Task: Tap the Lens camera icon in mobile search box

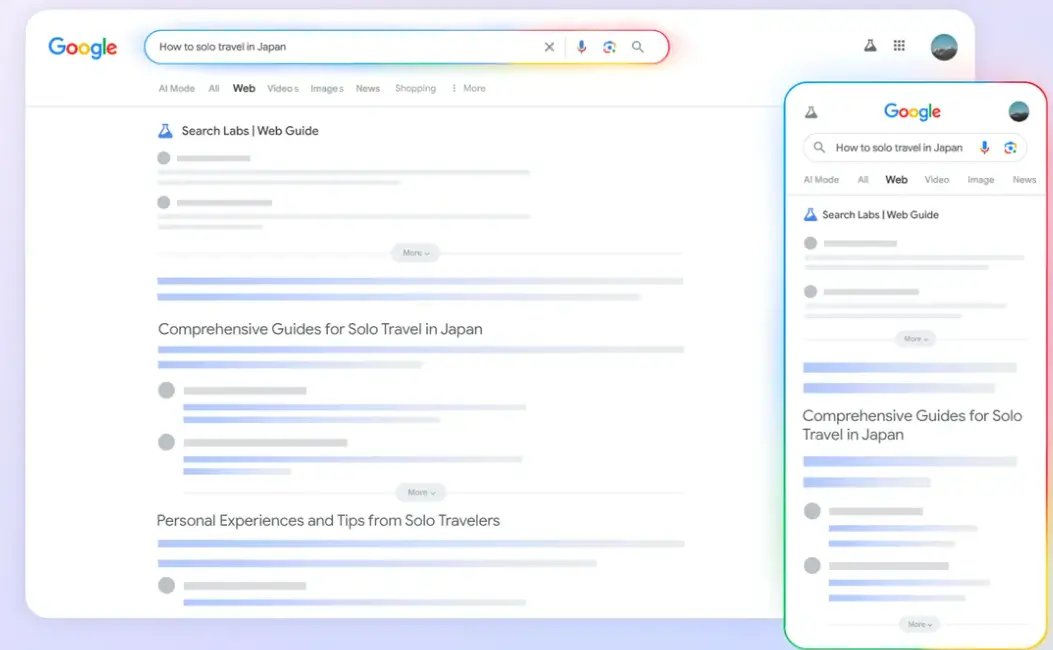Action: [x=1010, y=148]
